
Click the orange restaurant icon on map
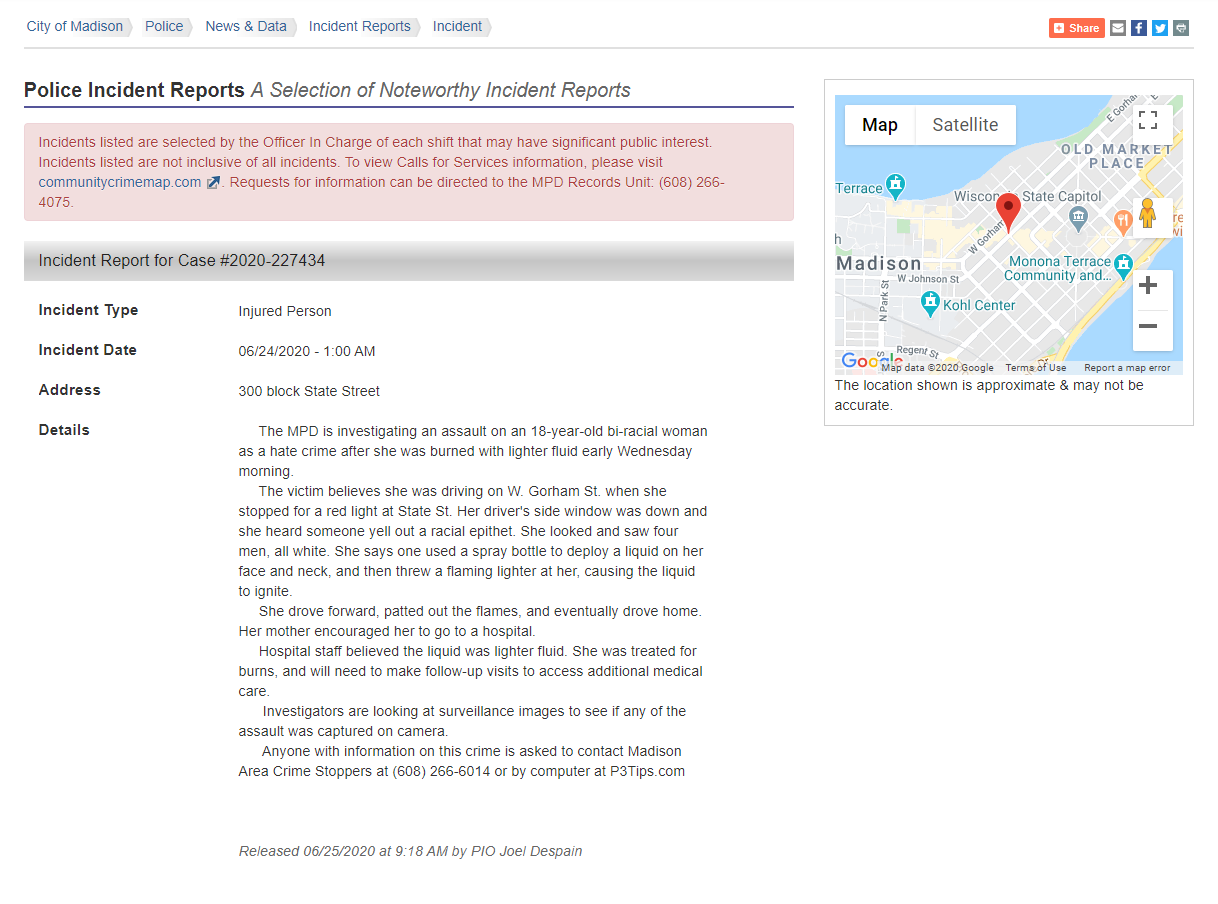coord(1122,222)
